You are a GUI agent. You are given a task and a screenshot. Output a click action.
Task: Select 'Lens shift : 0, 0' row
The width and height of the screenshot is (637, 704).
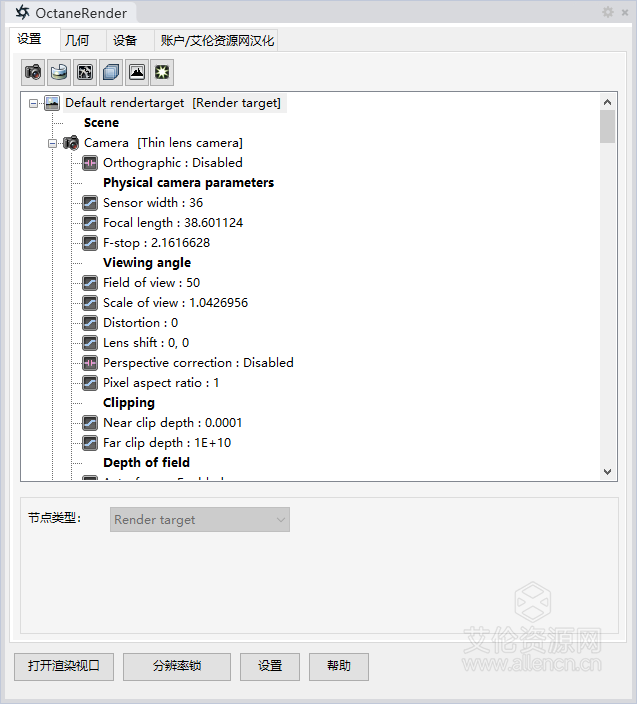(x=146, y=343)
